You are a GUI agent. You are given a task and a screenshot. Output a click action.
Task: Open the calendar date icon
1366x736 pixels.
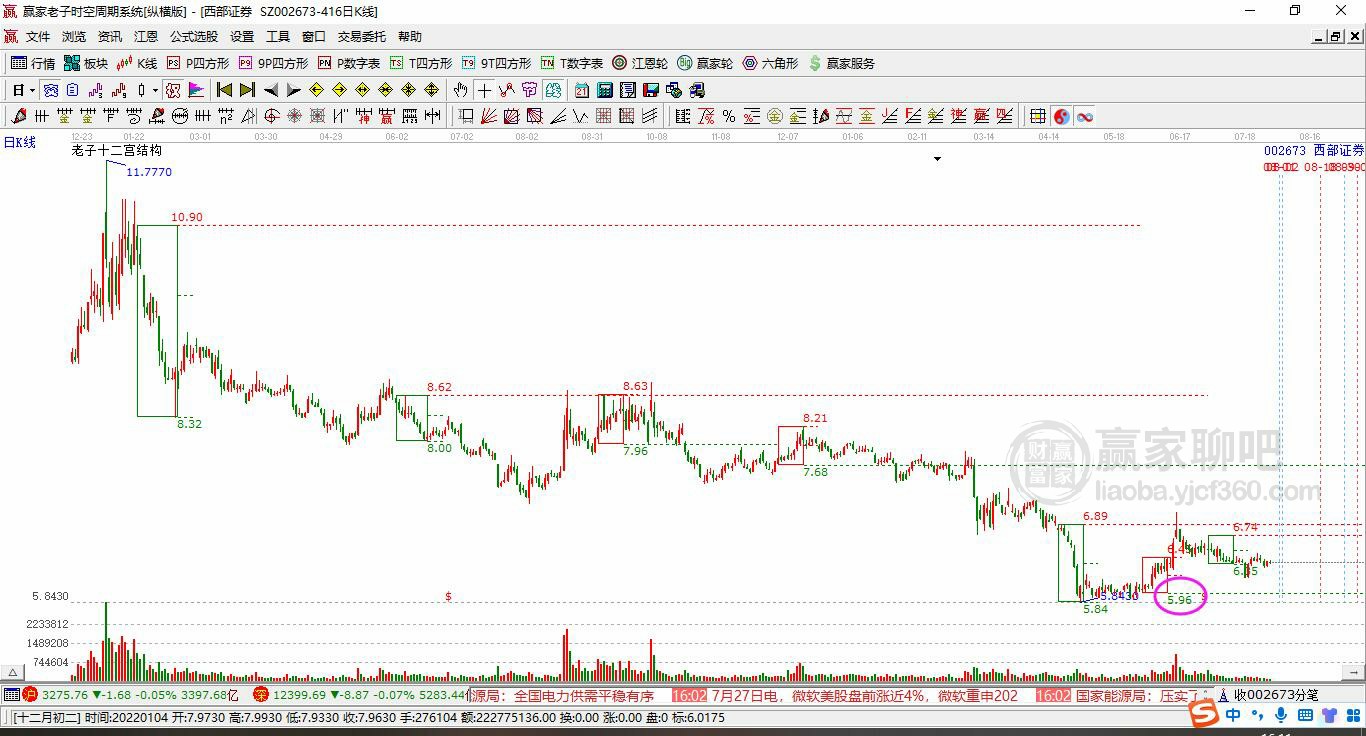[581, 90]
